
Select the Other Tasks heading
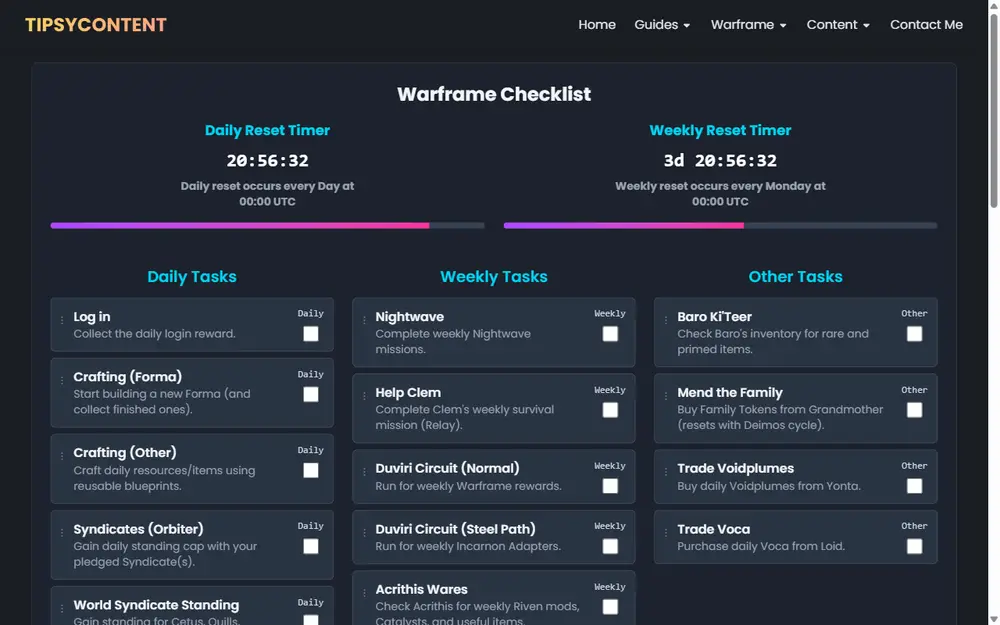coord(795,277)
